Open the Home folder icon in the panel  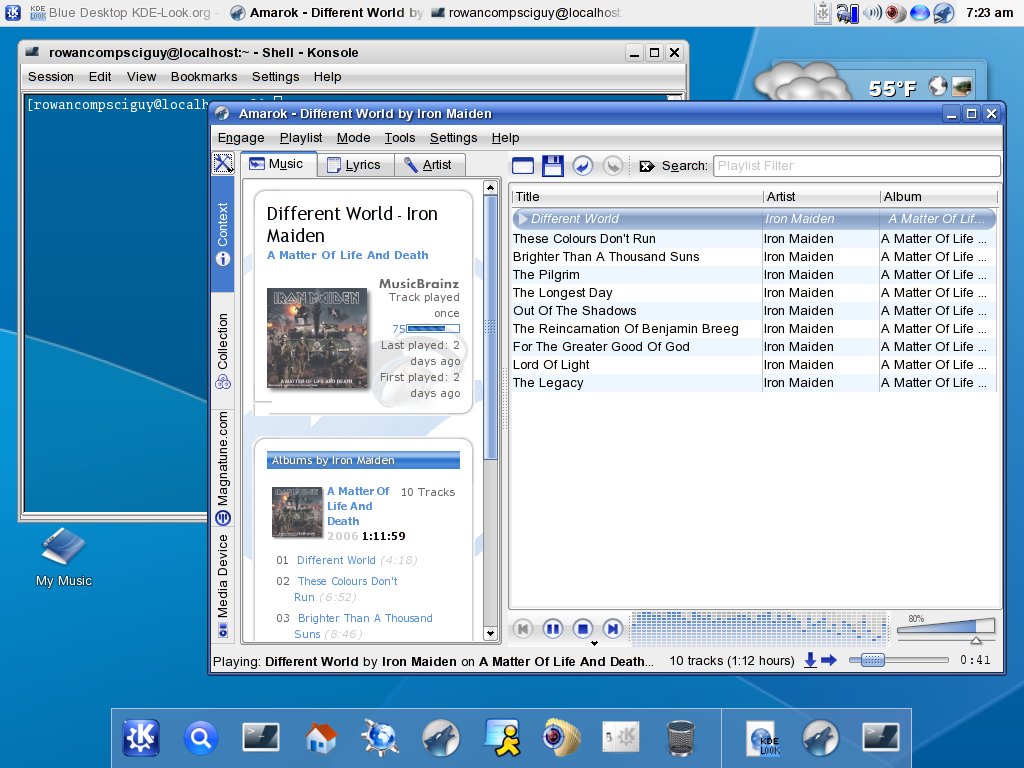click(x=321, y=738)
